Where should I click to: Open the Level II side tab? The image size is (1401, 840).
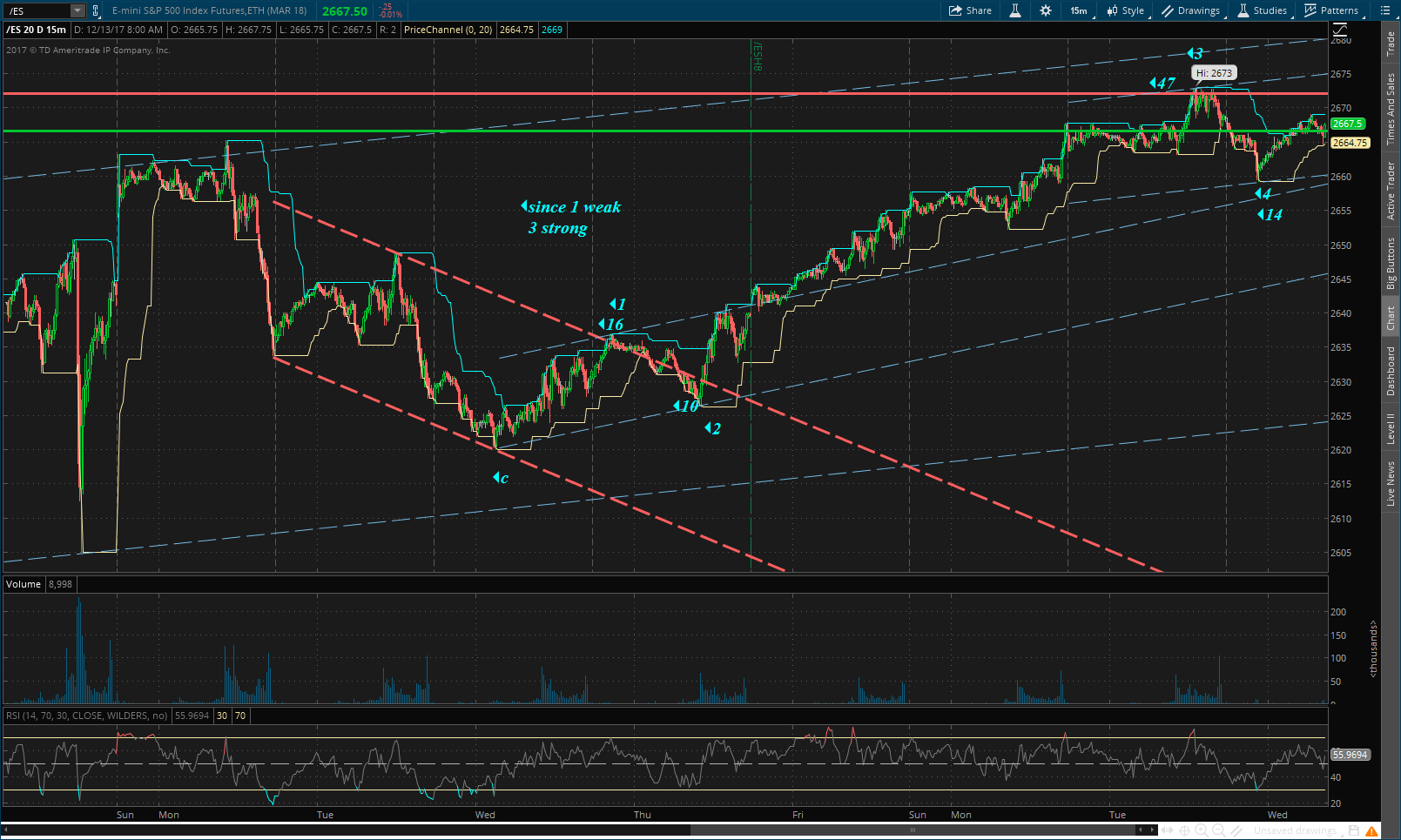coord(1391,429)
